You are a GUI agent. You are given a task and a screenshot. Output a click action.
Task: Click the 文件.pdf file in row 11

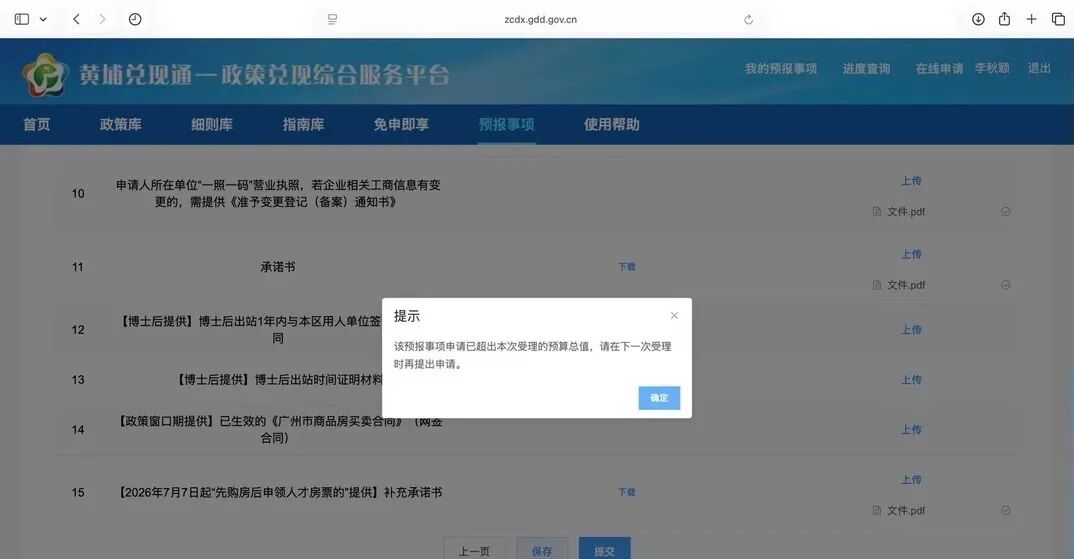point(906,285)
